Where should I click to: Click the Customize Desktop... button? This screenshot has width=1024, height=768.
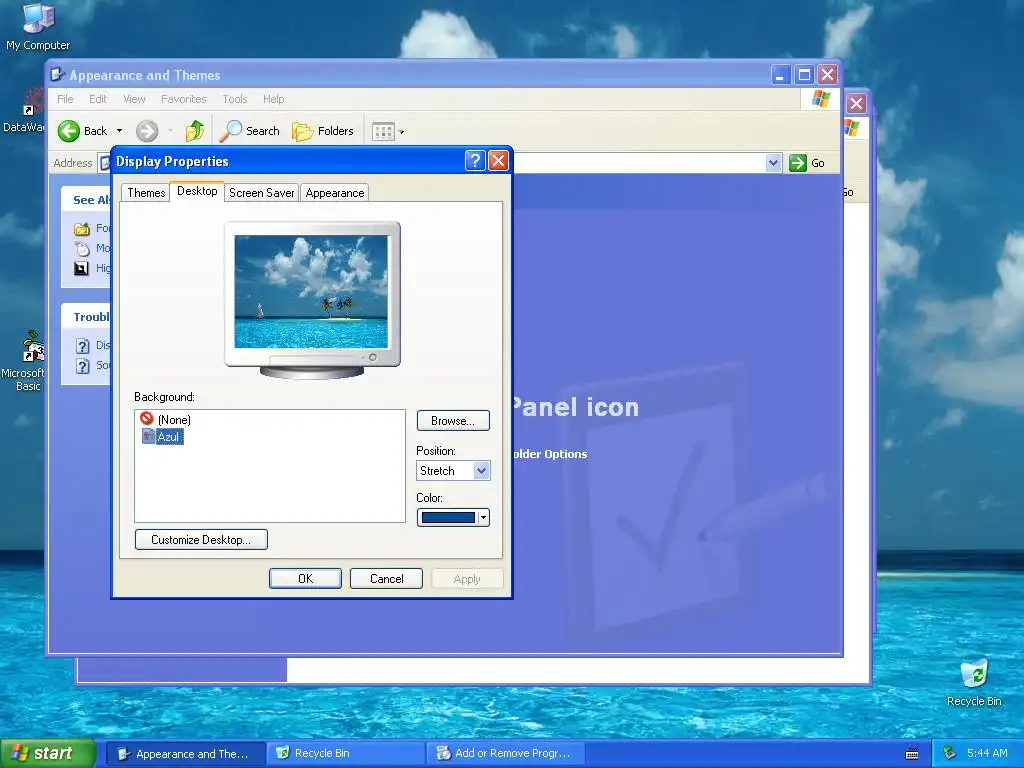201,539
